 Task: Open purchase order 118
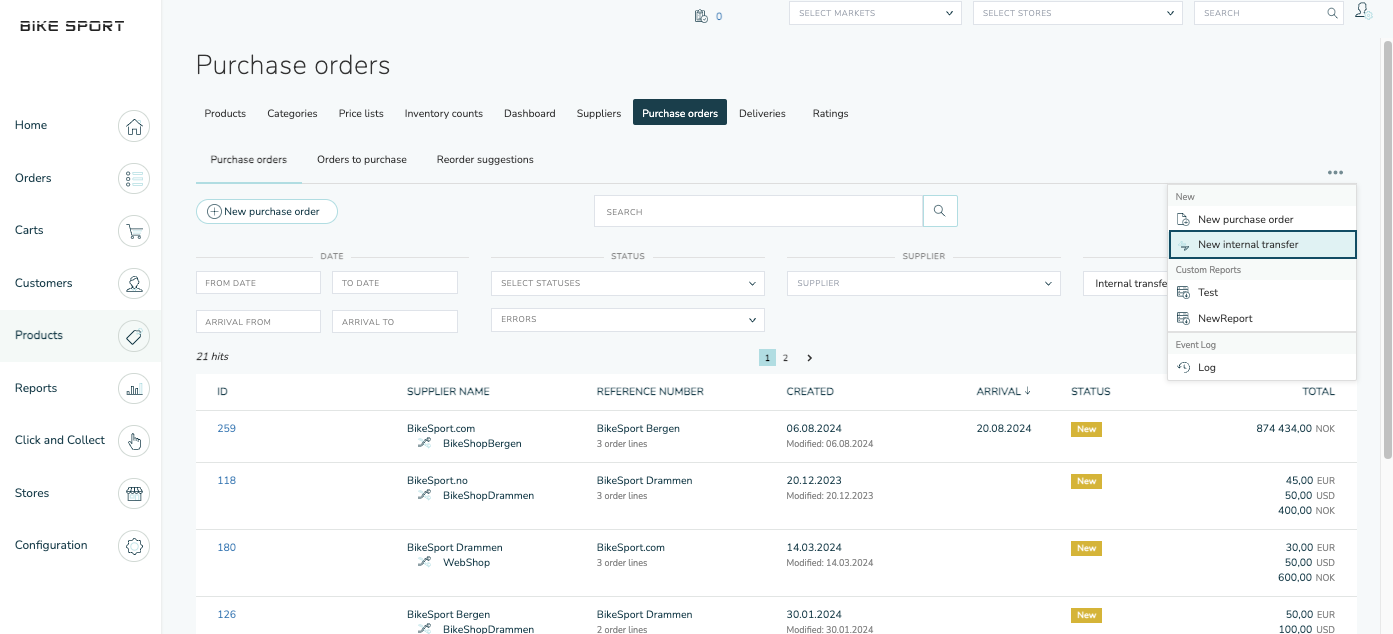coord(226,480)
